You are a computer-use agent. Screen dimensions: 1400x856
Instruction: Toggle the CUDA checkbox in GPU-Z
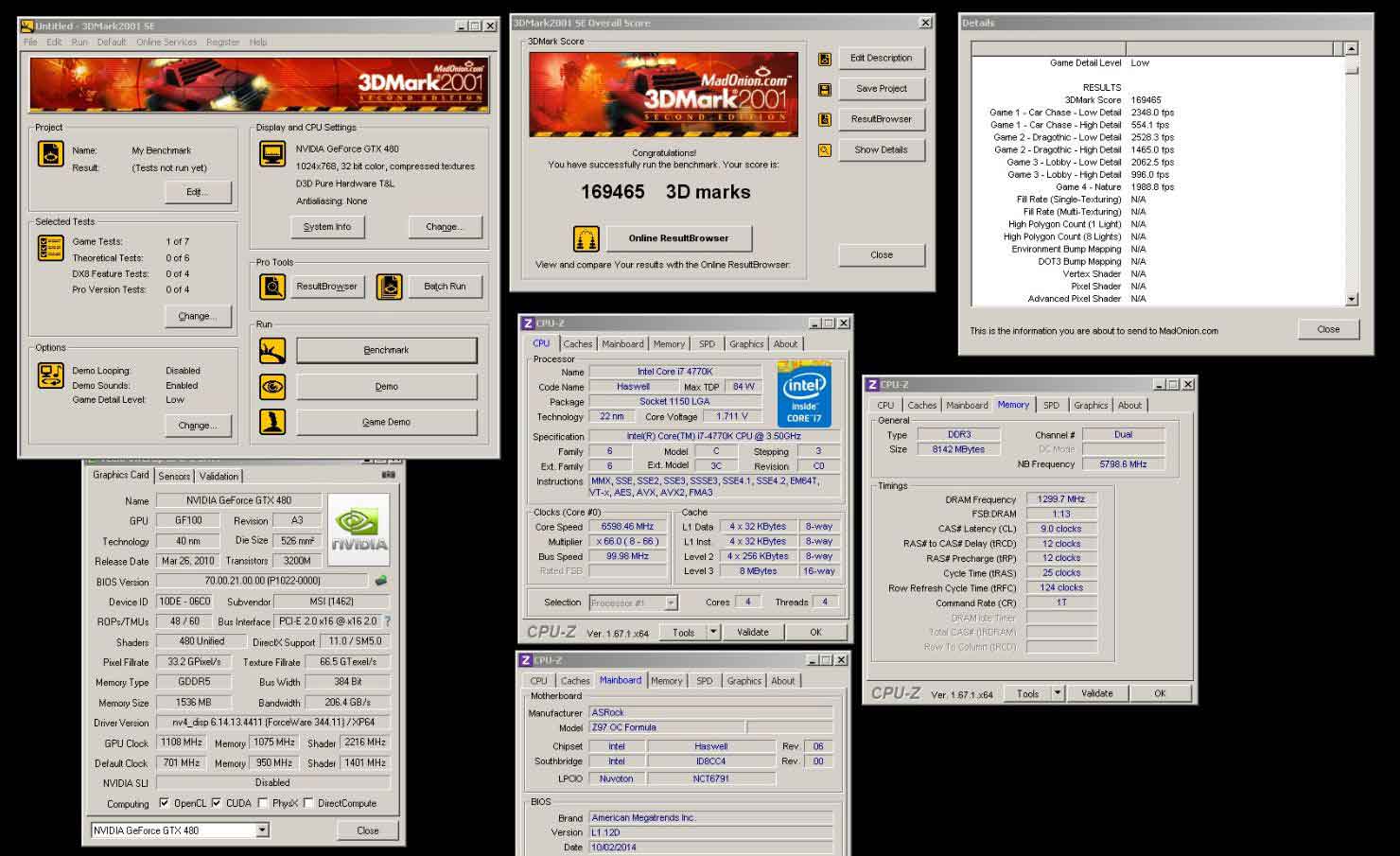pyautogui.click(x=217, y=803)
